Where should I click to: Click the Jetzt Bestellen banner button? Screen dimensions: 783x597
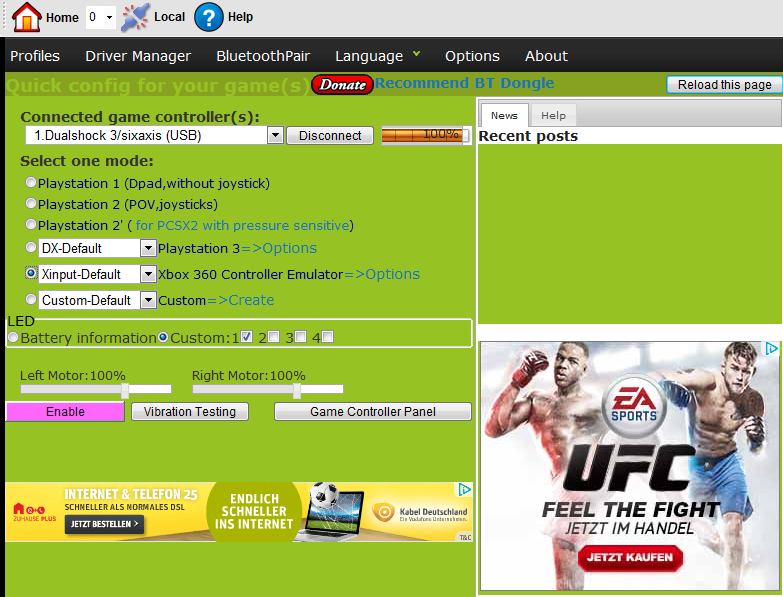[104, 524]
